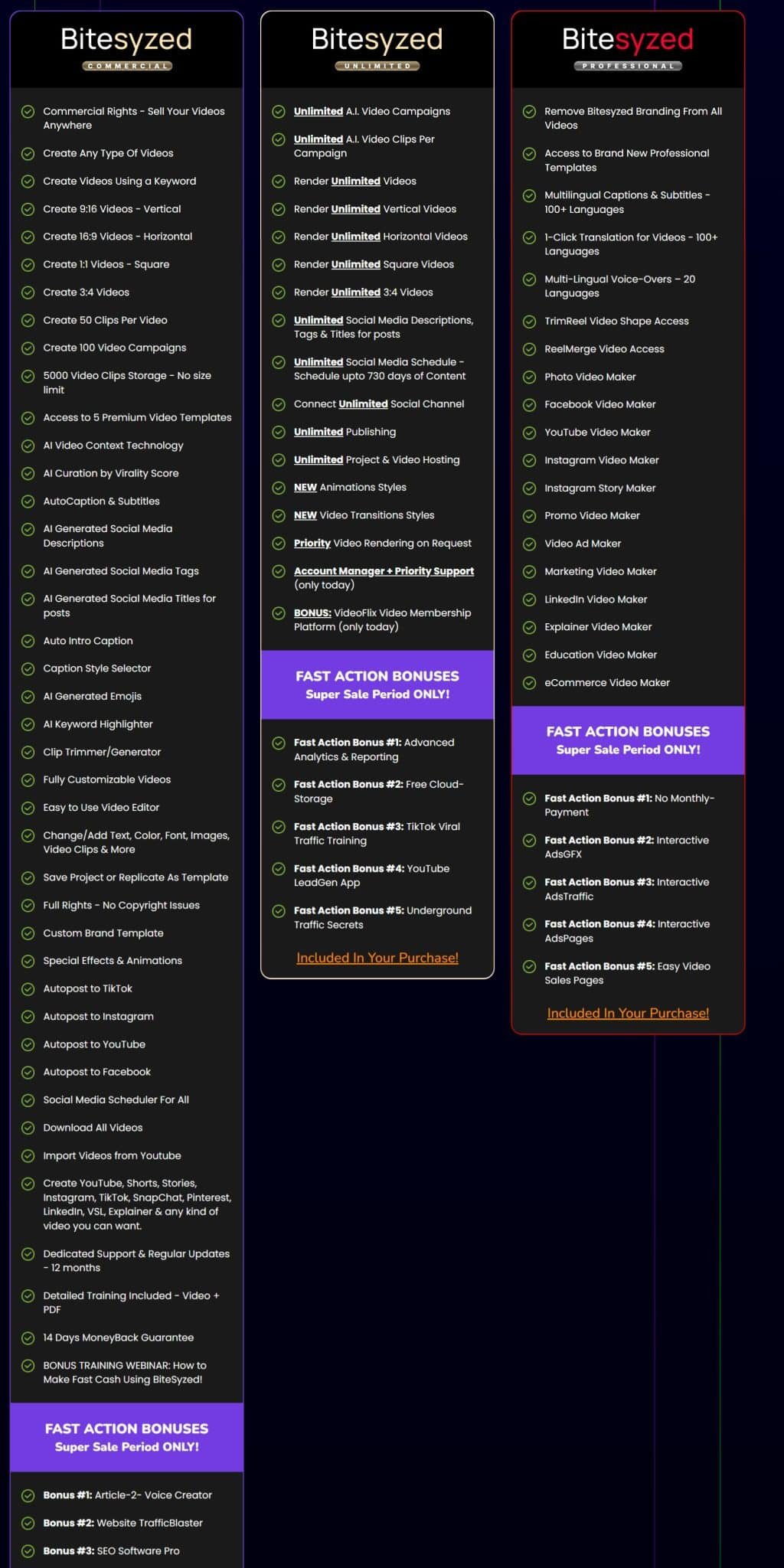Click 'ReelMerge Video Access' text
Viewport: 784px width, 1568px height.
604,349
